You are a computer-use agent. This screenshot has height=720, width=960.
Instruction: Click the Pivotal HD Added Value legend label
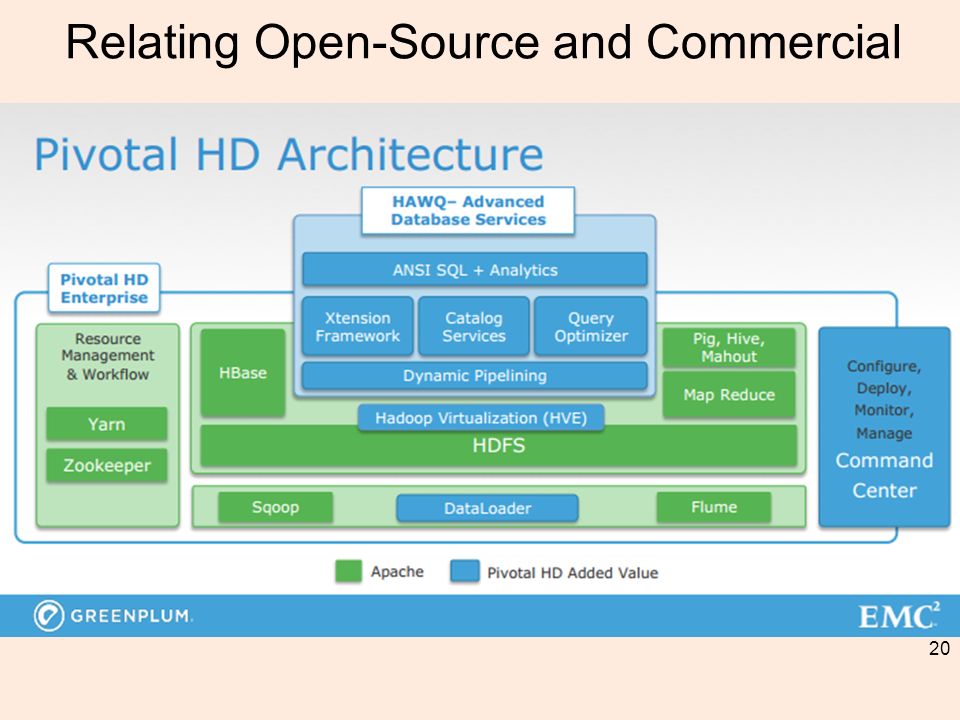click(x=572, y=573)
